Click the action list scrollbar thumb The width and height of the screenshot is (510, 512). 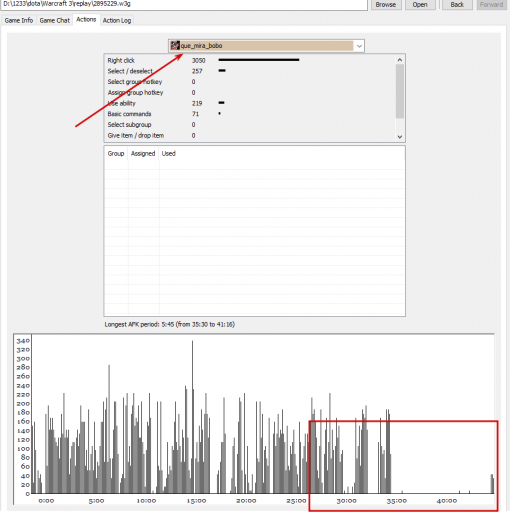pyautogui.click(x=400, y=91)
